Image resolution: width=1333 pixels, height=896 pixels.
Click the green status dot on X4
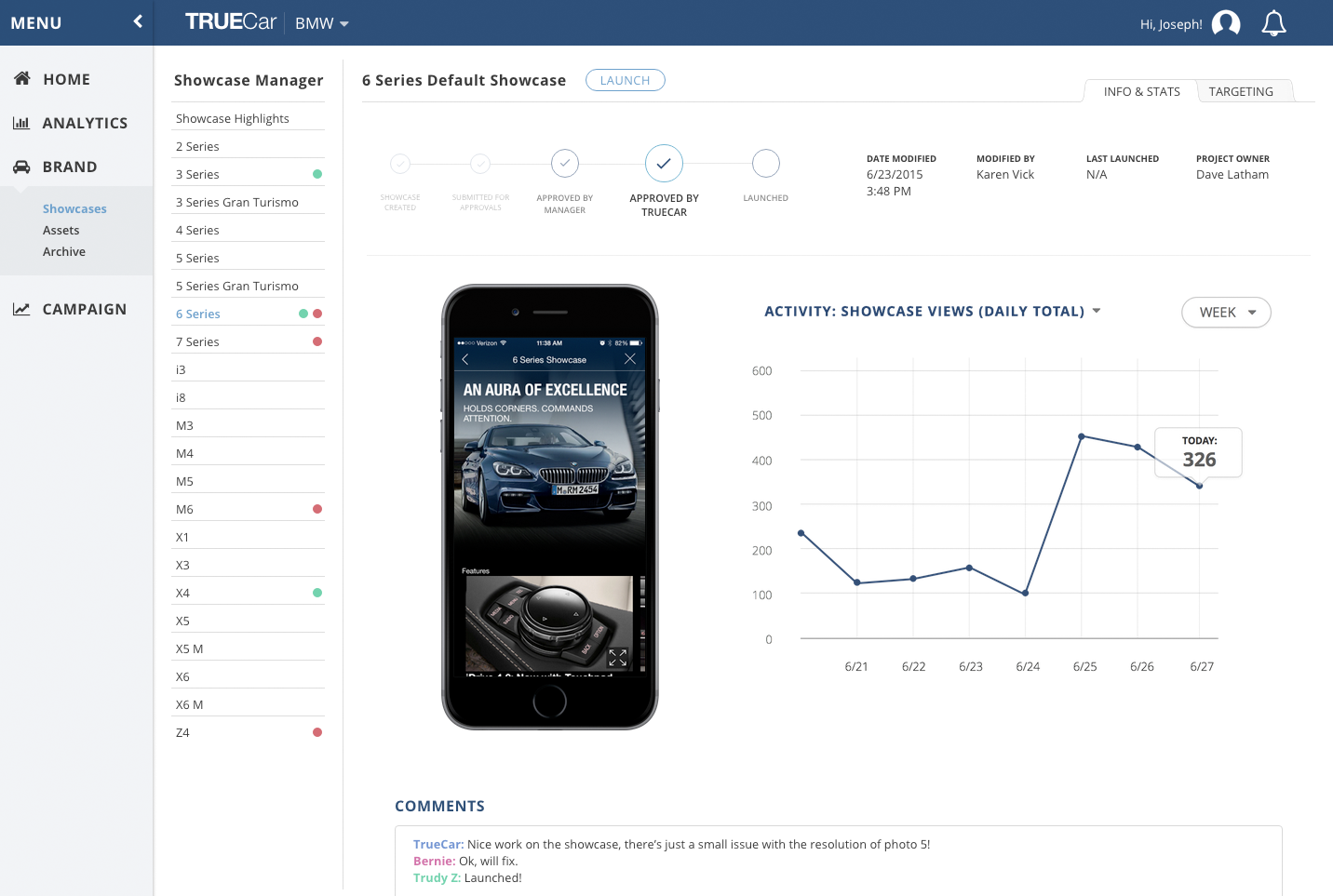pyautogui.click(x=317, y=593)
